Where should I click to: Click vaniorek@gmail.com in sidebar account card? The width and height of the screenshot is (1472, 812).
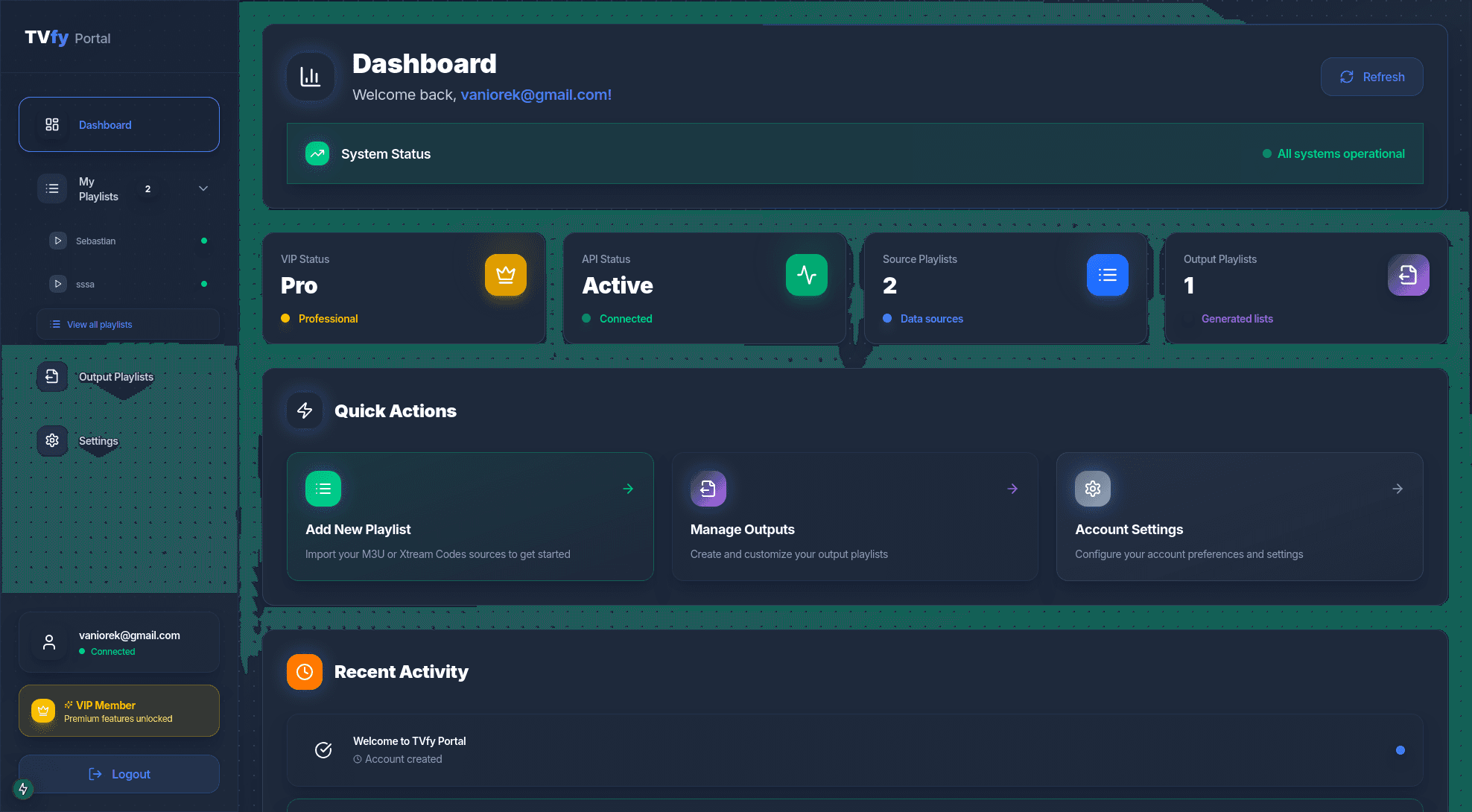point(130,635)
